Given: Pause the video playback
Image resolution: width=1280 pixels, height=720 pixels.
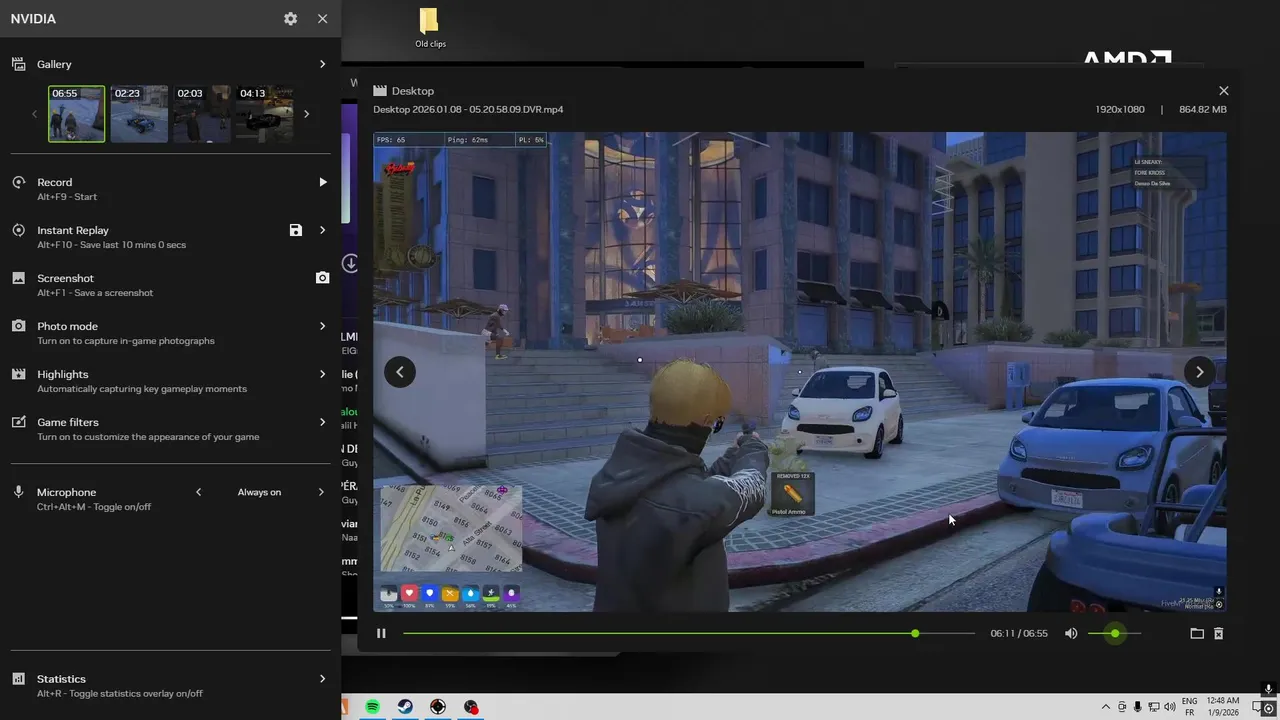Looking at the screenshot, I should pos(381,633).
